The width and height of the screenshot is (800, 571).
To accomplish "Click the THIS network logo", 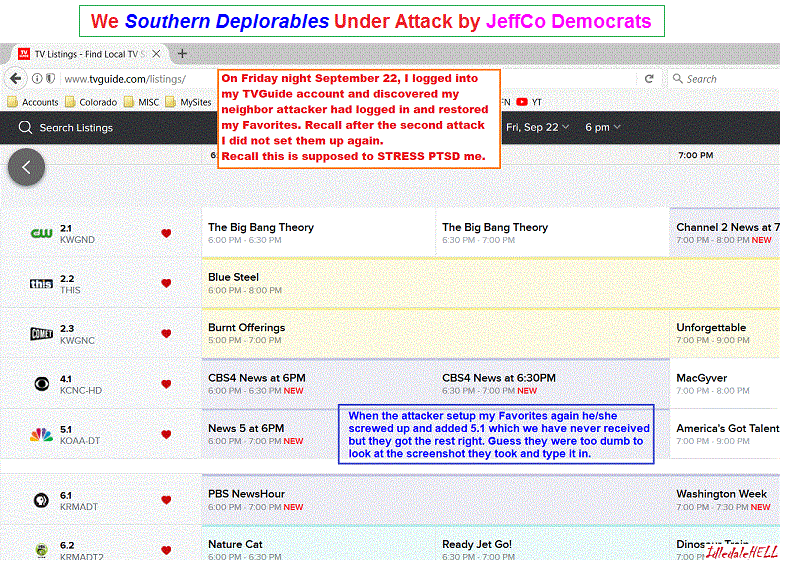I will coord(41,284).
